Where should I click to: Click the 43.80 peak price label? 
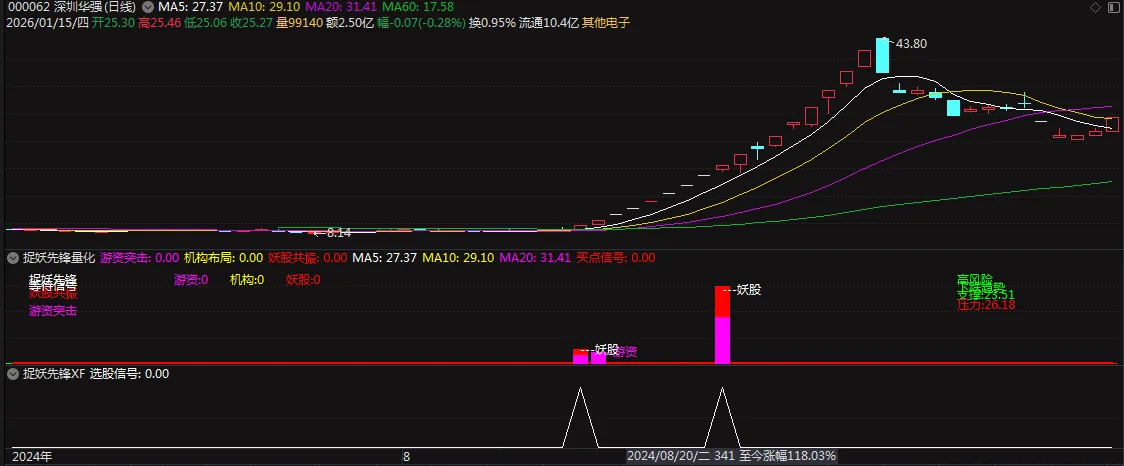coord(911,44)
